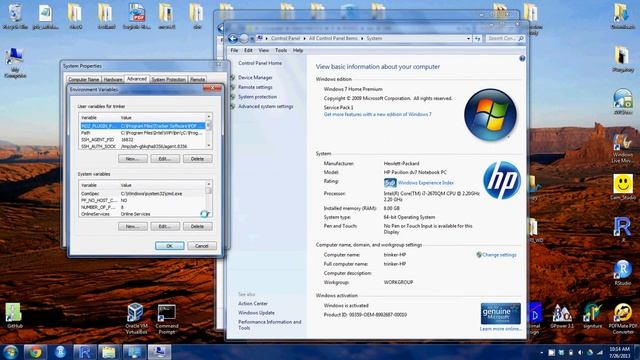
Task: Open the Tools menu
Action: pos(281,50)
